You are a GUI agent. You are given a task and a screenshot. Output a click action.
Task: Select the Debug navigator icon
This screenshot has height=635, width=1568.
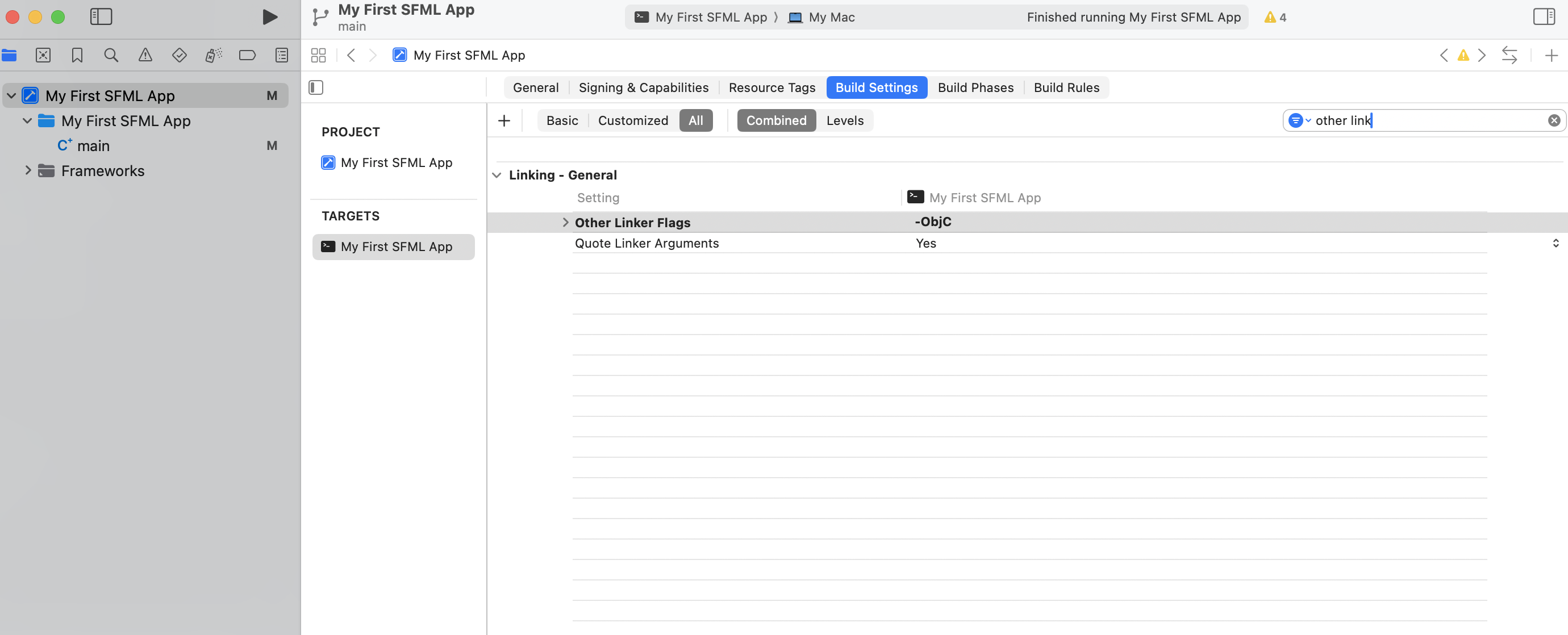(x=213, y=55)
